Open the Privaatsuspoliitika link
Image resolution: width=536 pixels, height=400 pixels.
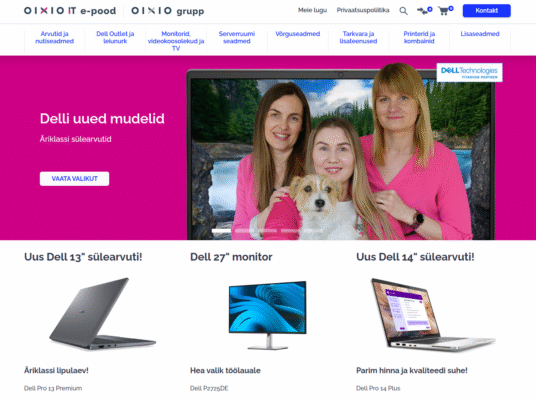(x=363, y=10)
